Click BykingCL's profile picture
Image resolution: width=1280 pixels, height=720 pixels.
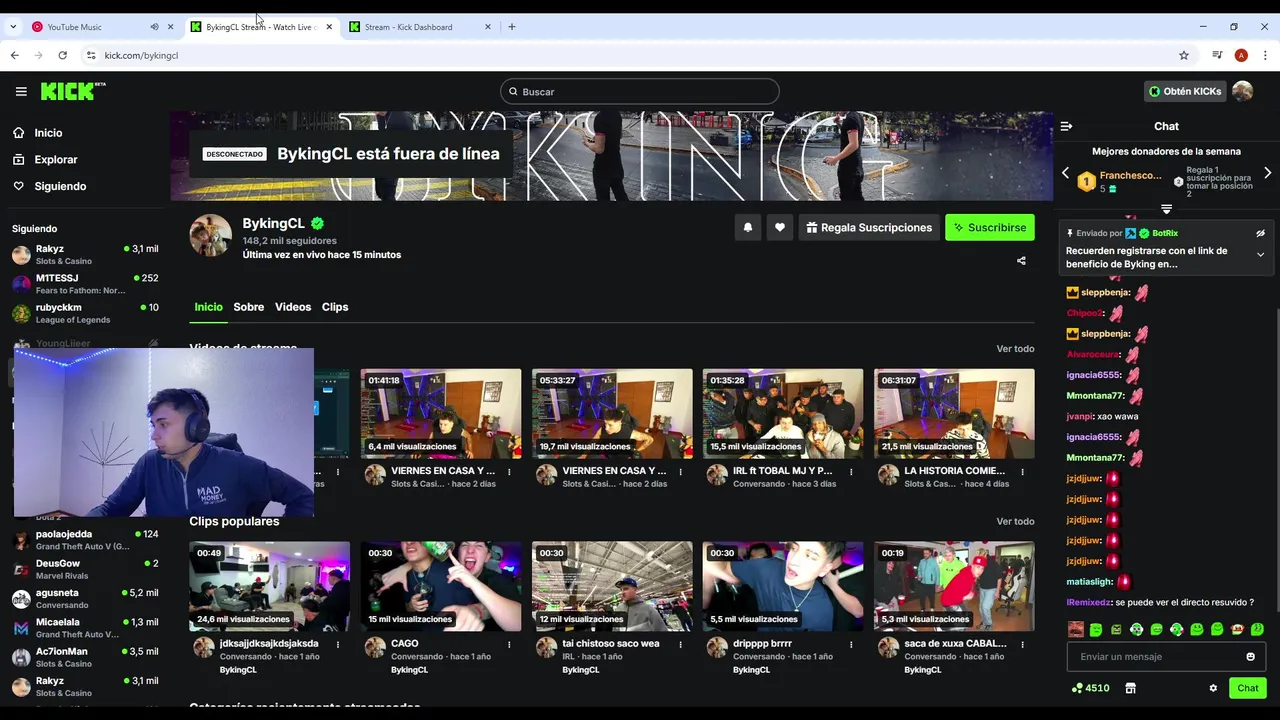click(210, 235)
